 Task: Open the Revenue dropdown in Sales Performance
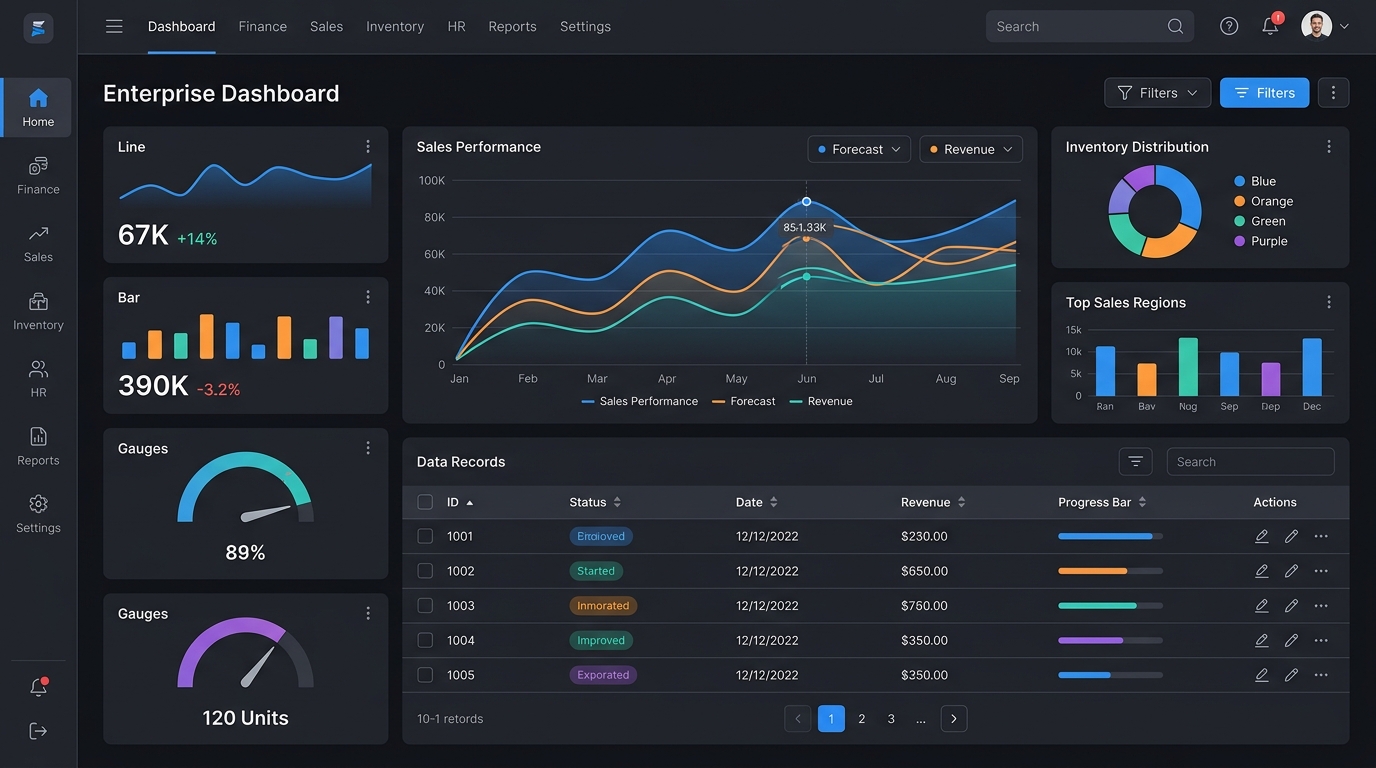971,149
